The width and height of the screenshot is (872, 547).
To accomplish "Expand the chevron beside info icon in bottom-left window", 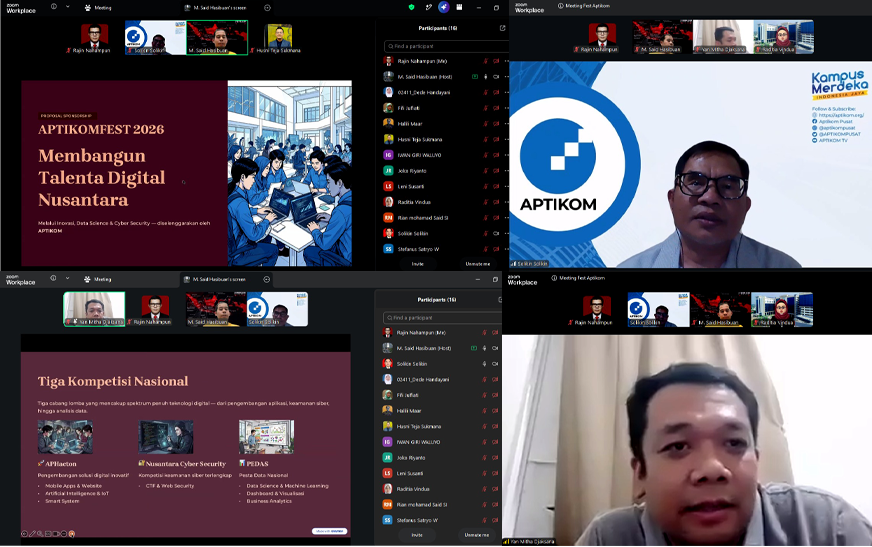I will pos(67,278).
